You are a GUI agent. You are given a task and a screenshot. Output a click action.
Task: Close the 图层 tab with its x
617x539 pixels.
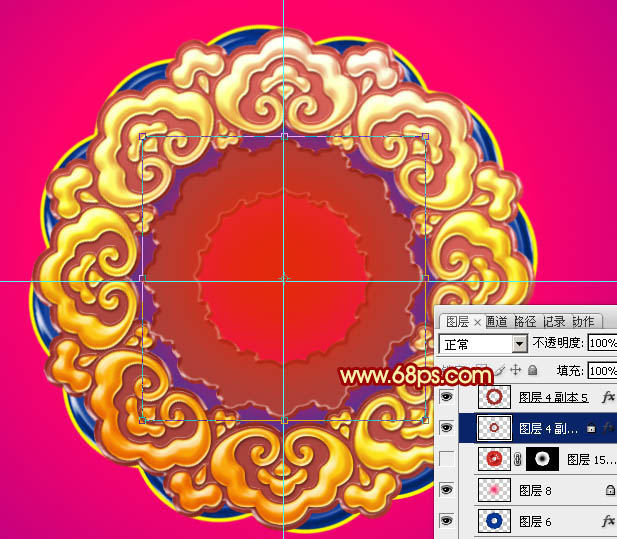pos(477,323)
